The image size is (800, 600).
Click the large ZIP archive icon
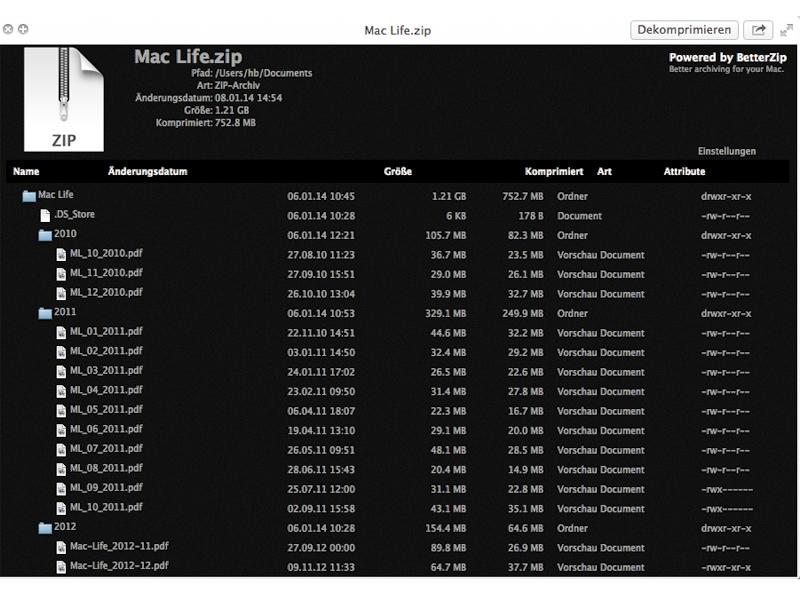click(x=64, y=99)
